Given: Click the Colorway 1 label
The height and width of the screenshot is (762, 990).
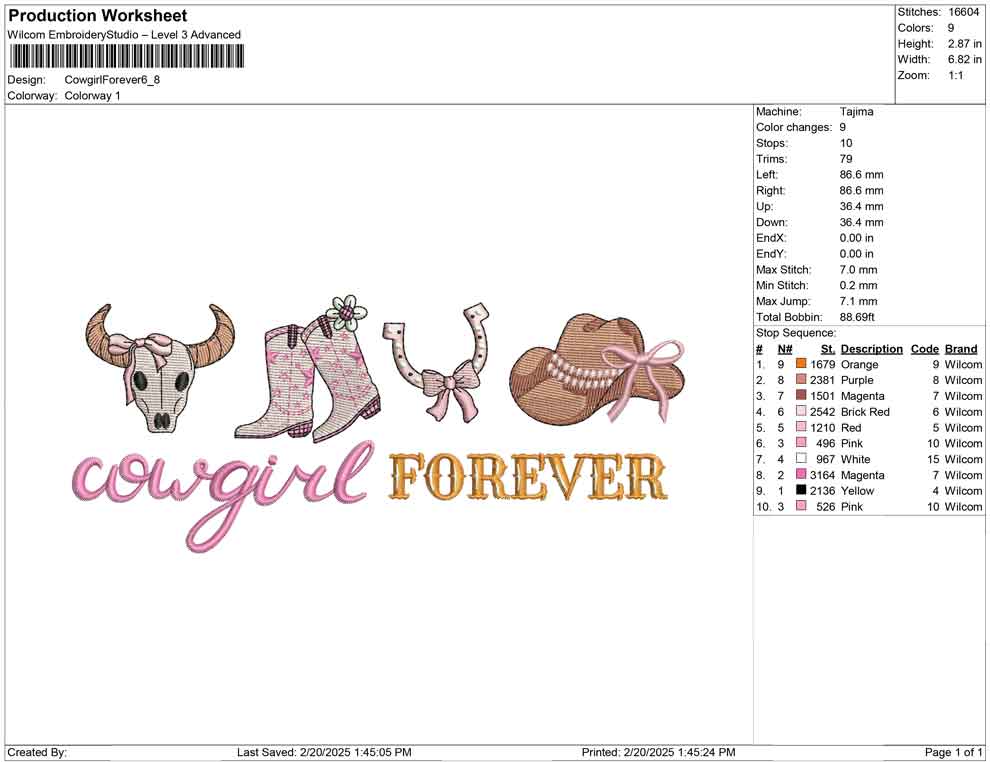Looking at the screenshot, I should point(92,96).
